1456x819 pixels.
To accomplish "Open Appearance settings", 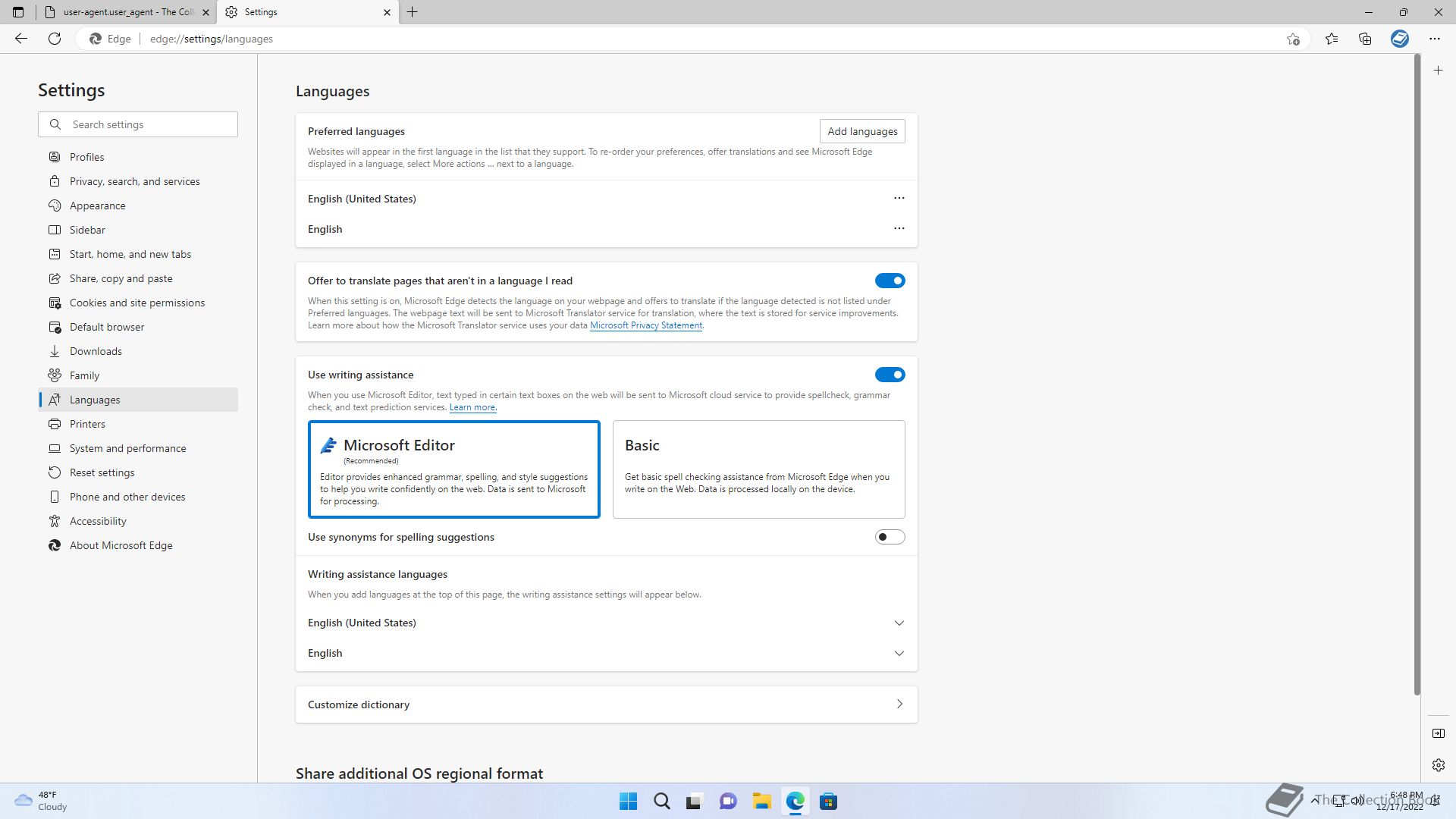I will (x=138, y=206).
